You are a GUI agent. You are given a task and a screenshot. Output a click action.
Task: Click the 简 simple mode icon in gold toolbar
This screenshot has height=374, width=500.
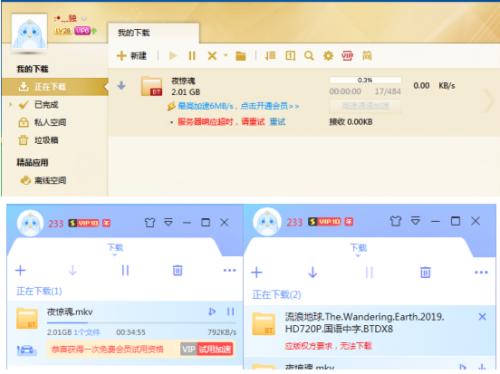(367, 56)
